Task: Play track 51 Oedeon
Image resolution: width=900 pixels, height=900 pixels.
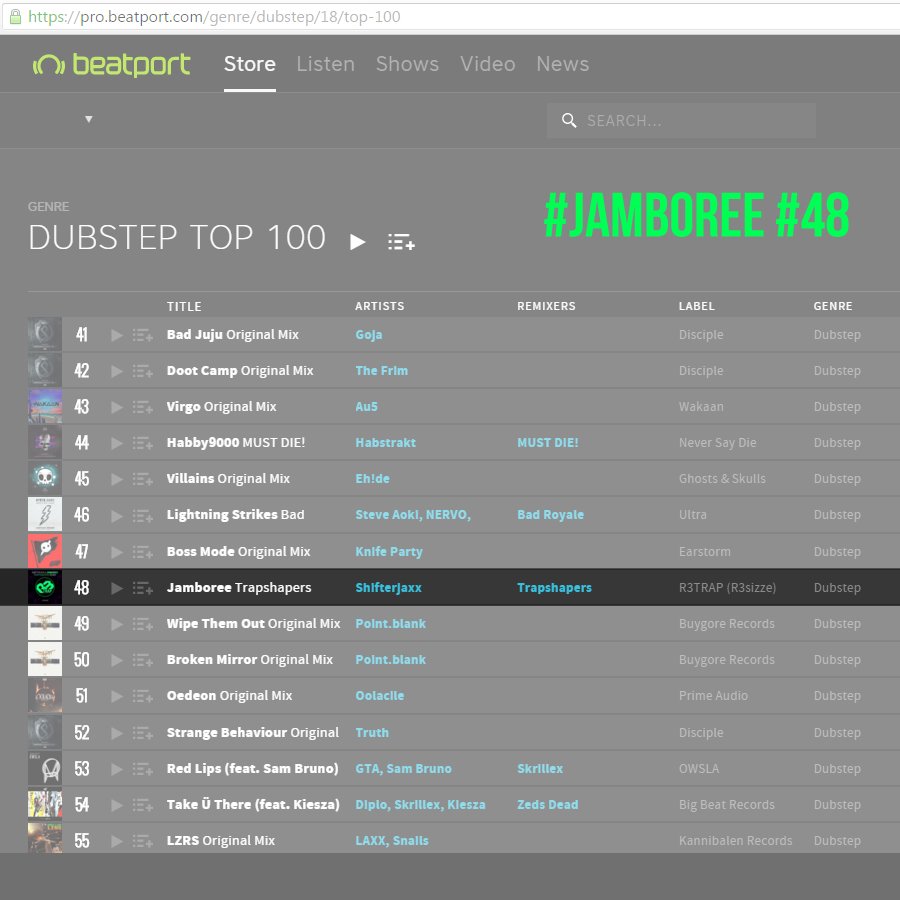Action: click(117, 696)
